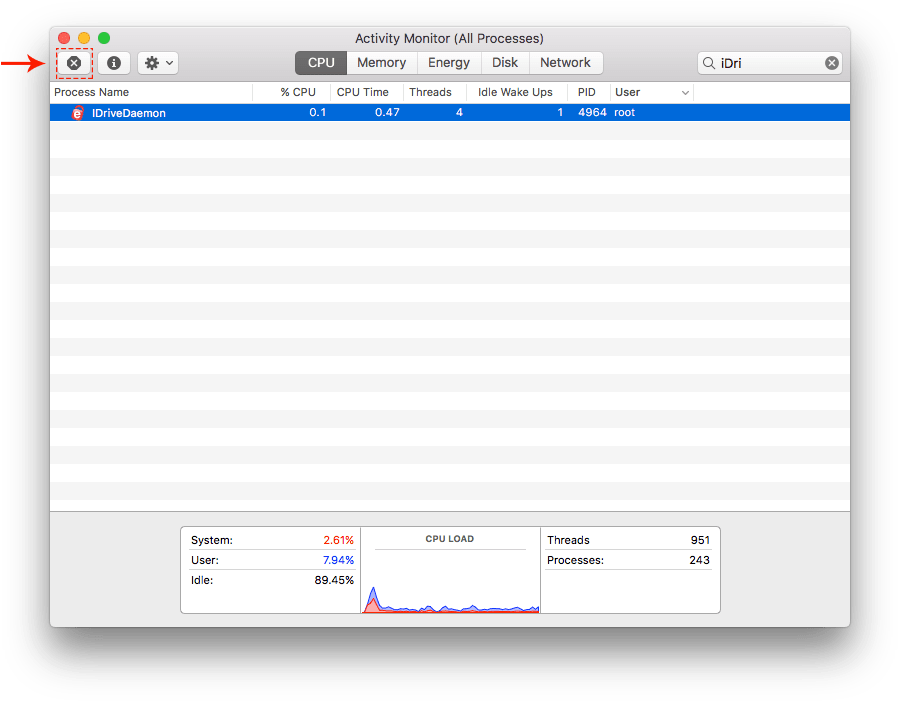
Task: Open the gear actions dropdown menu
Action: 158,63
